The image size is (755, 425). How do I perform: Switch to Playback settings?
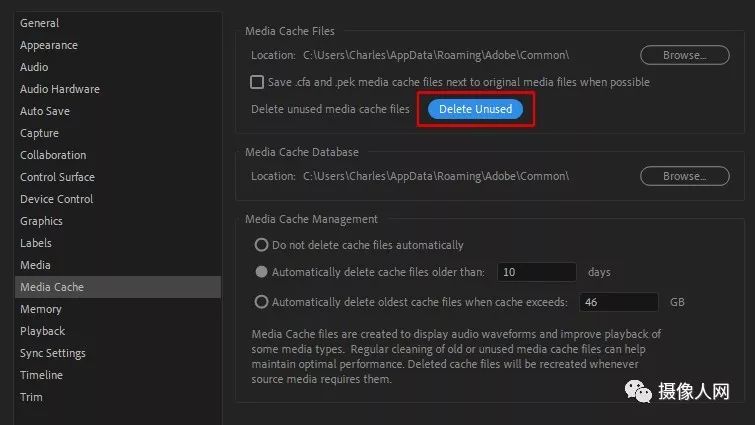point(42,331)
